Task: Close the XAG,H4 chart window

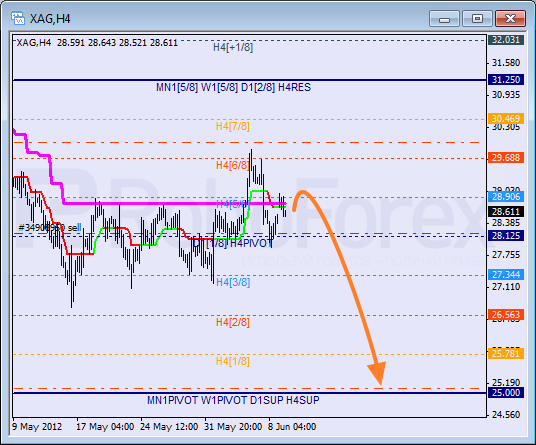Action: click(x=510, y=18)
